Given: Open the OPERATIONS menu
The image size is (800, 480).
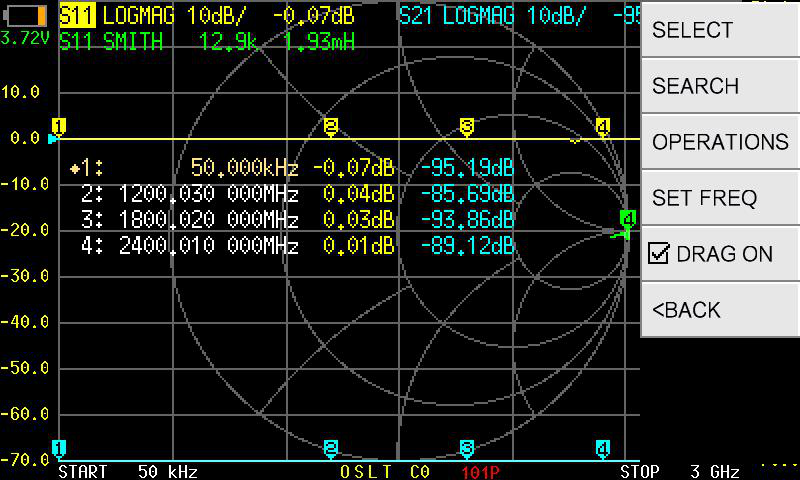Looking at the screenshot, I should coord(720,142).
